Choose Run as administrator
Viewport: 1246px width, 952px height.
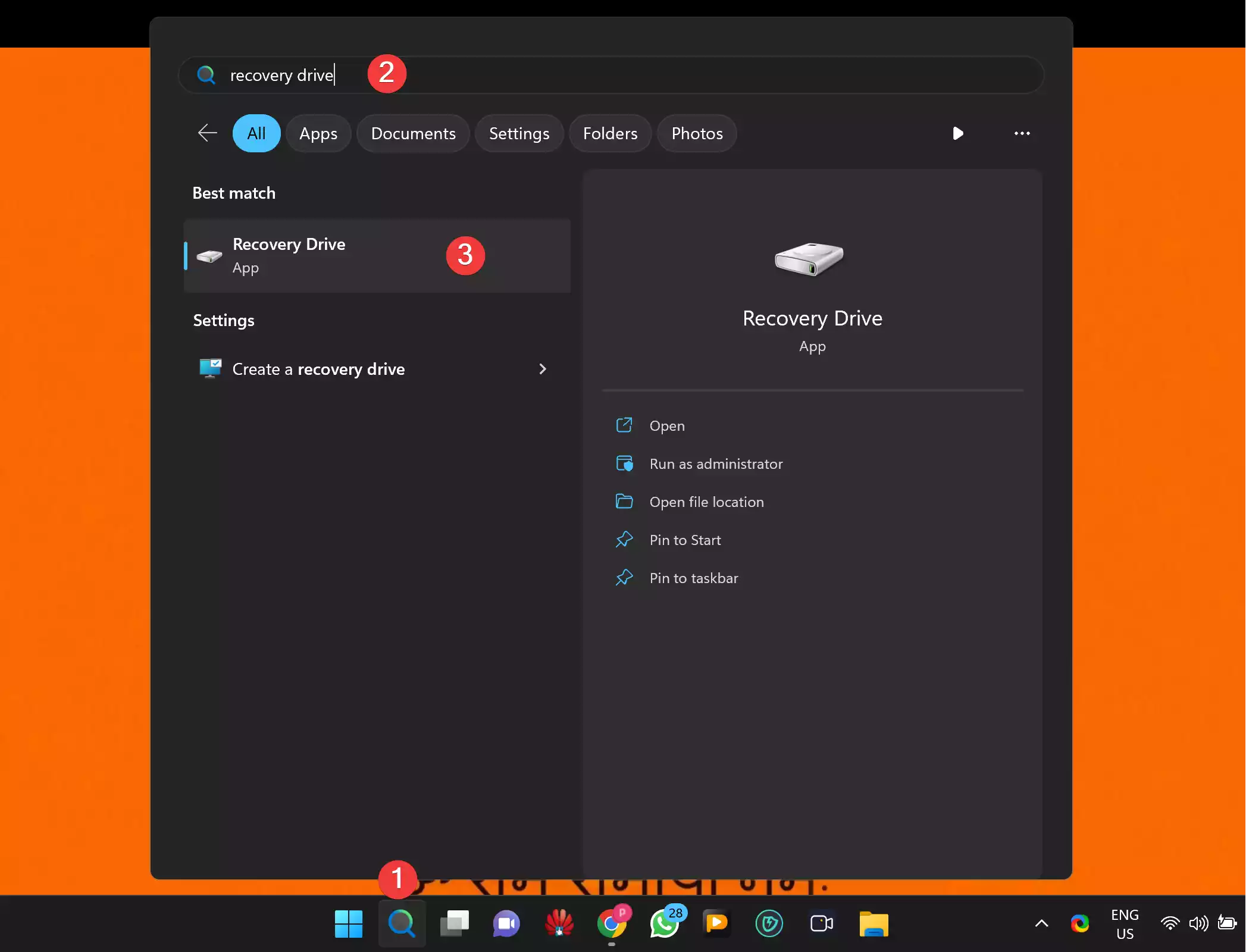point(715,464)
